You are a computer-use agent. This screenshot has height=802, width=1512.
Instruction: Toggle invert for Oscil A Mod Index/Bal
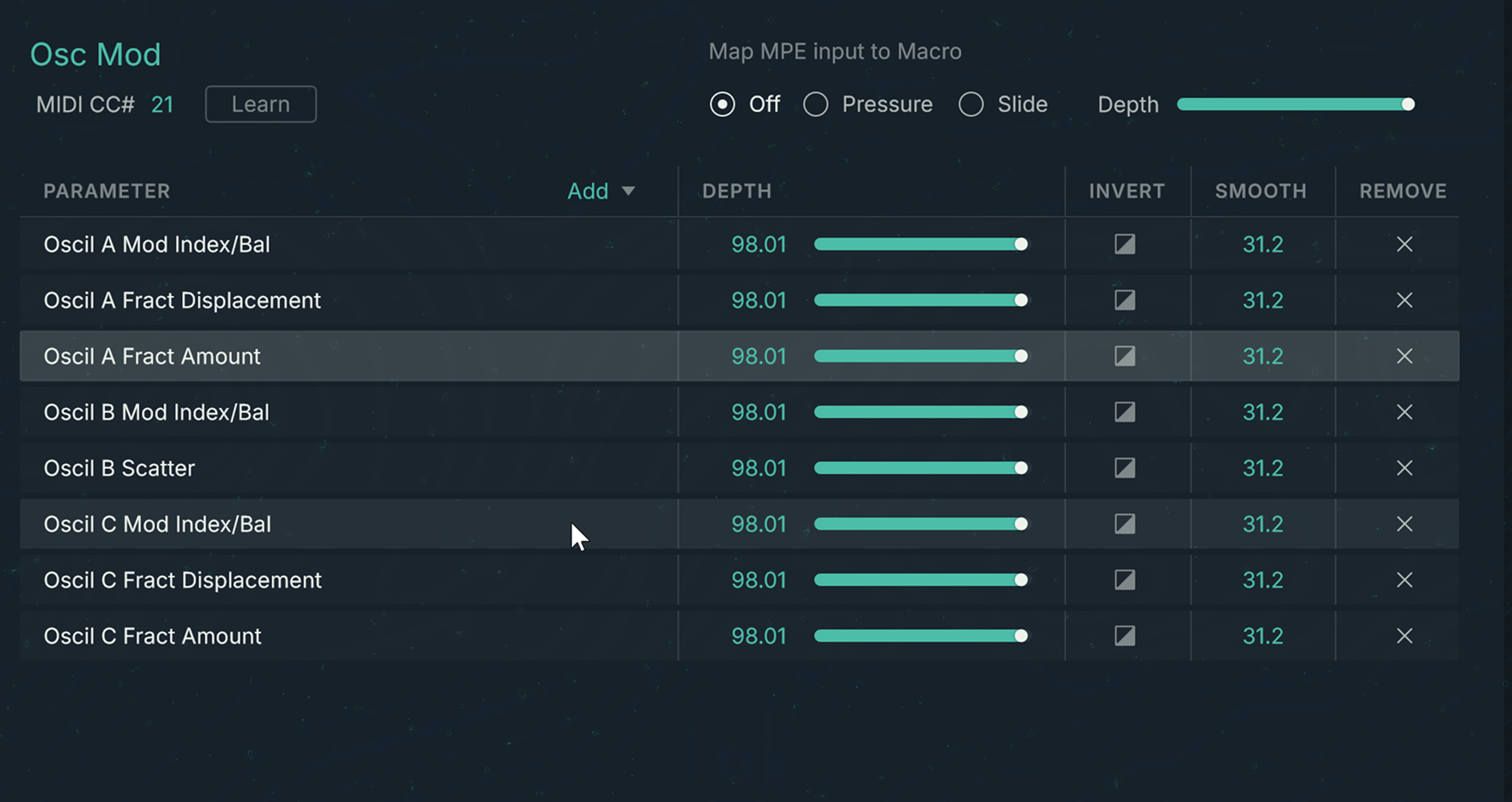(1125, 244)
